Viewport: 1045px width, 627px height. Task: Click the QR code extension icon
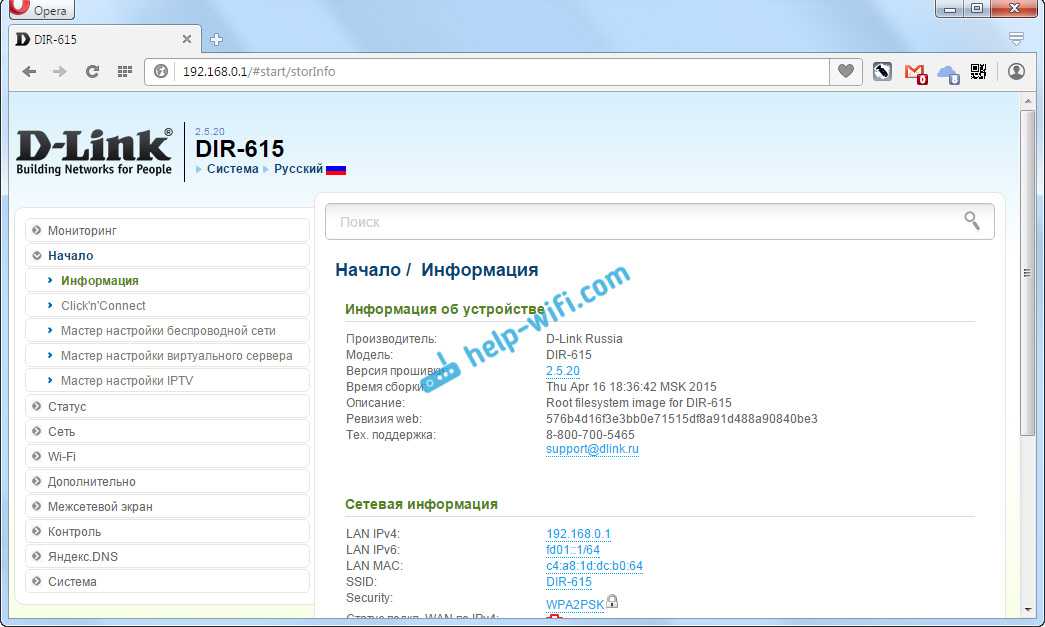(978, 71)
